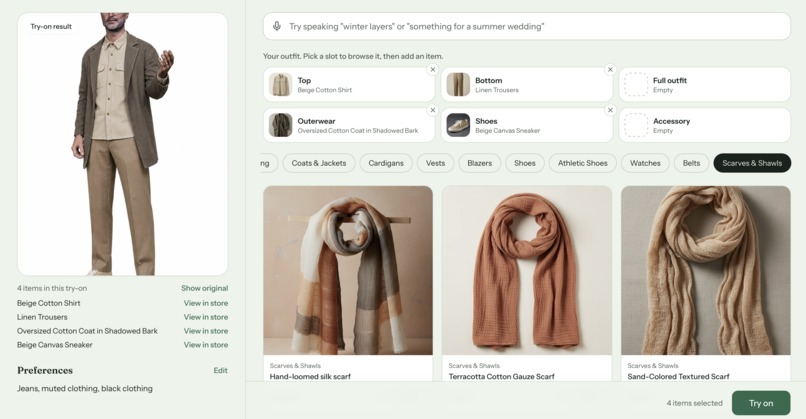
Task: Click the Linen Trousers item name in list
Action: [42, 317]
